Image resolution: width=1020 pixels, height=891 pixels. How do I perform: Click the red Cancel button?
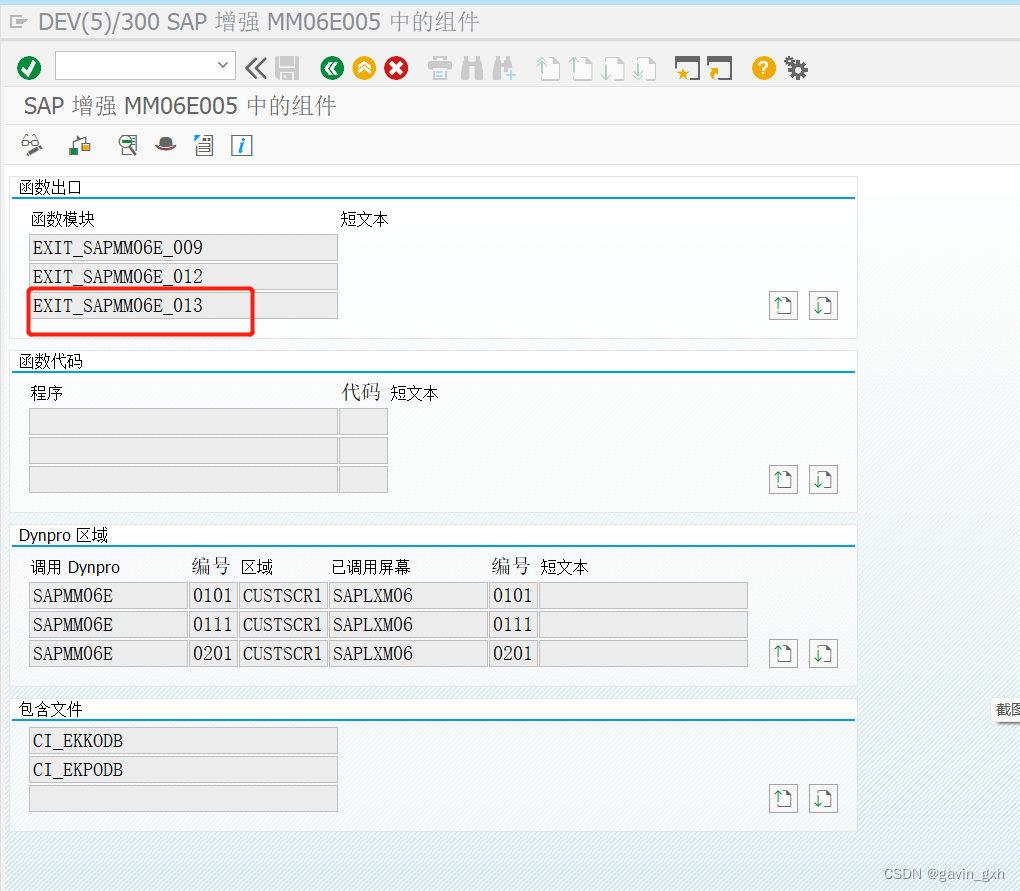396,68
